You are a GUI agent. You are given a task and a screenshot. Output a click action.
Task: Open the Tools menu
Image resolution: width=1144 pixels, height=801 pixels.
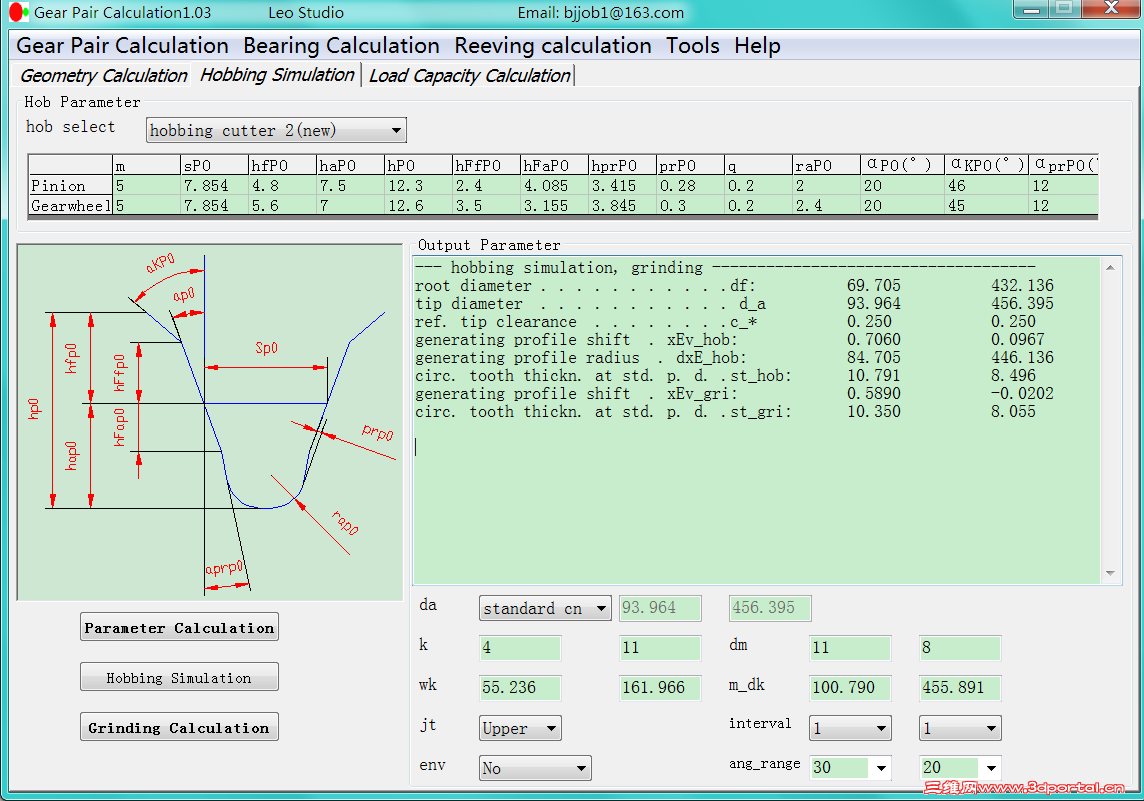692,45
